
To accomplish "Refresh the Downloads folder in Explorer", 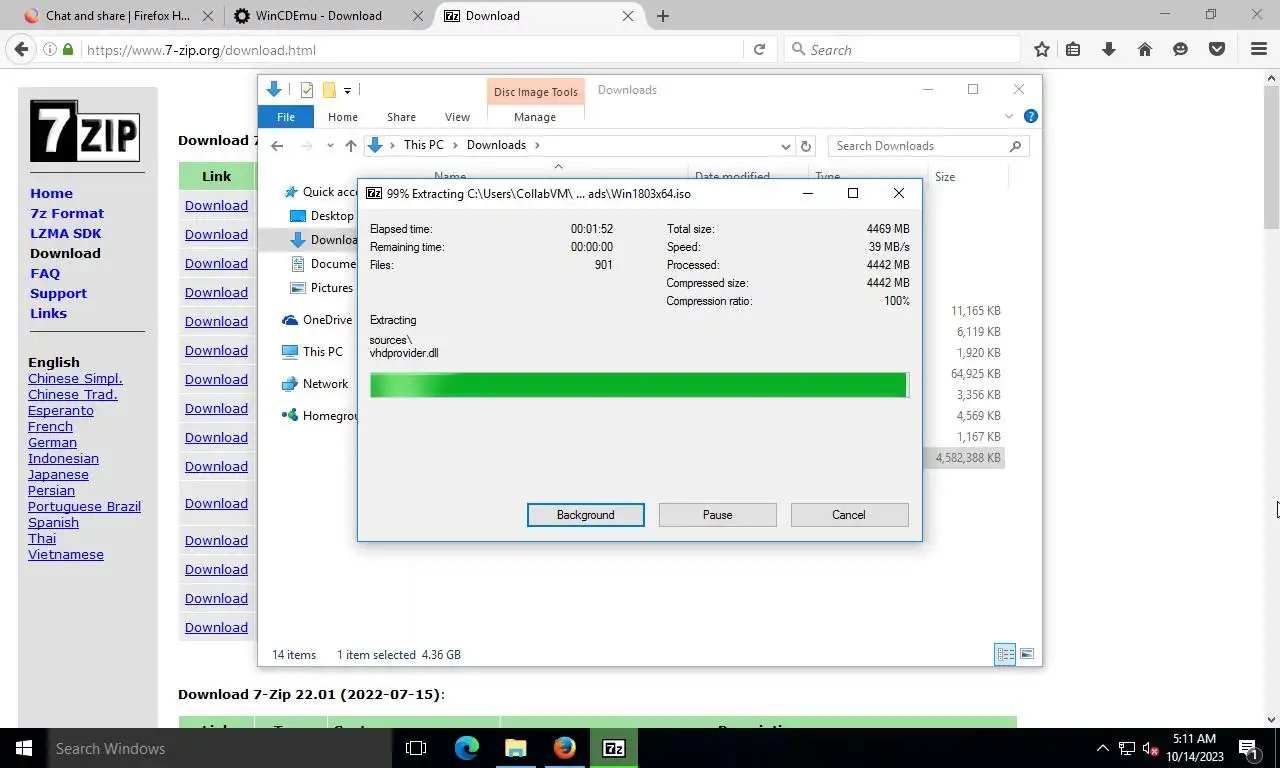I will coord(806,146).
